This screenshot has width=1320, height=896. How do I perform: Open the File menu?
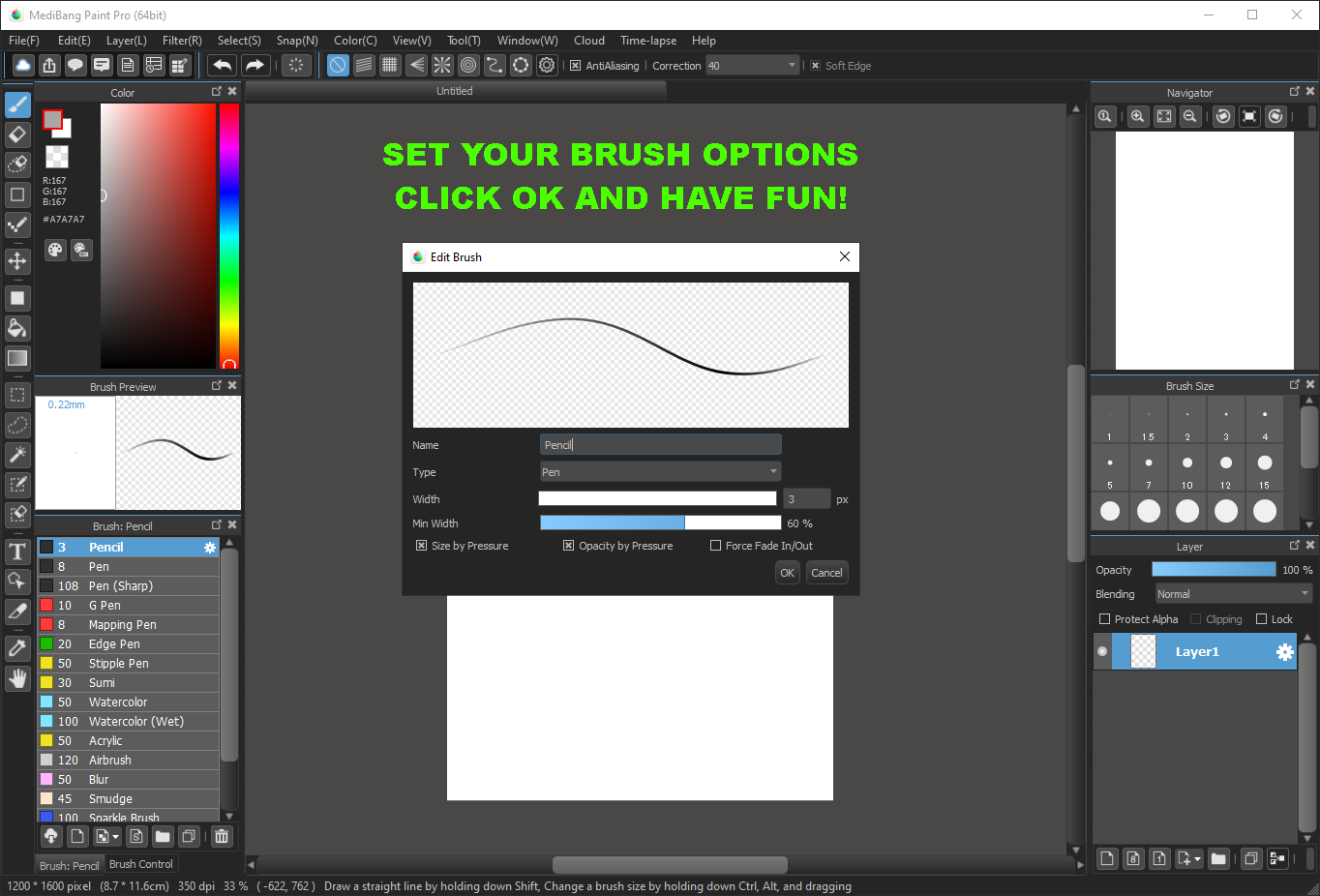[24, 41]
